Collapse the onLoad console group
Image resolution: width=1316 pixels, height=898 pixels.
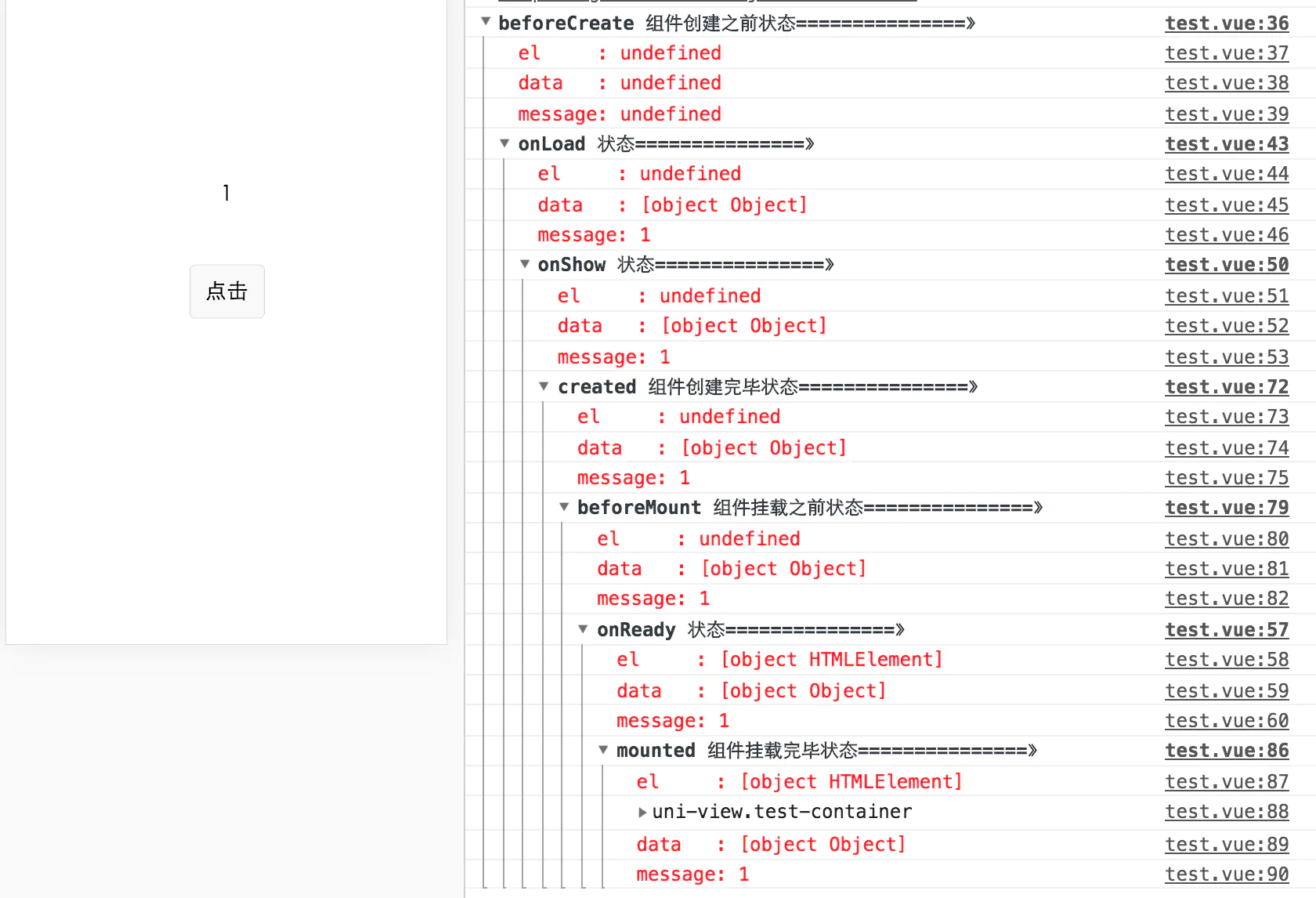[505, 143]
